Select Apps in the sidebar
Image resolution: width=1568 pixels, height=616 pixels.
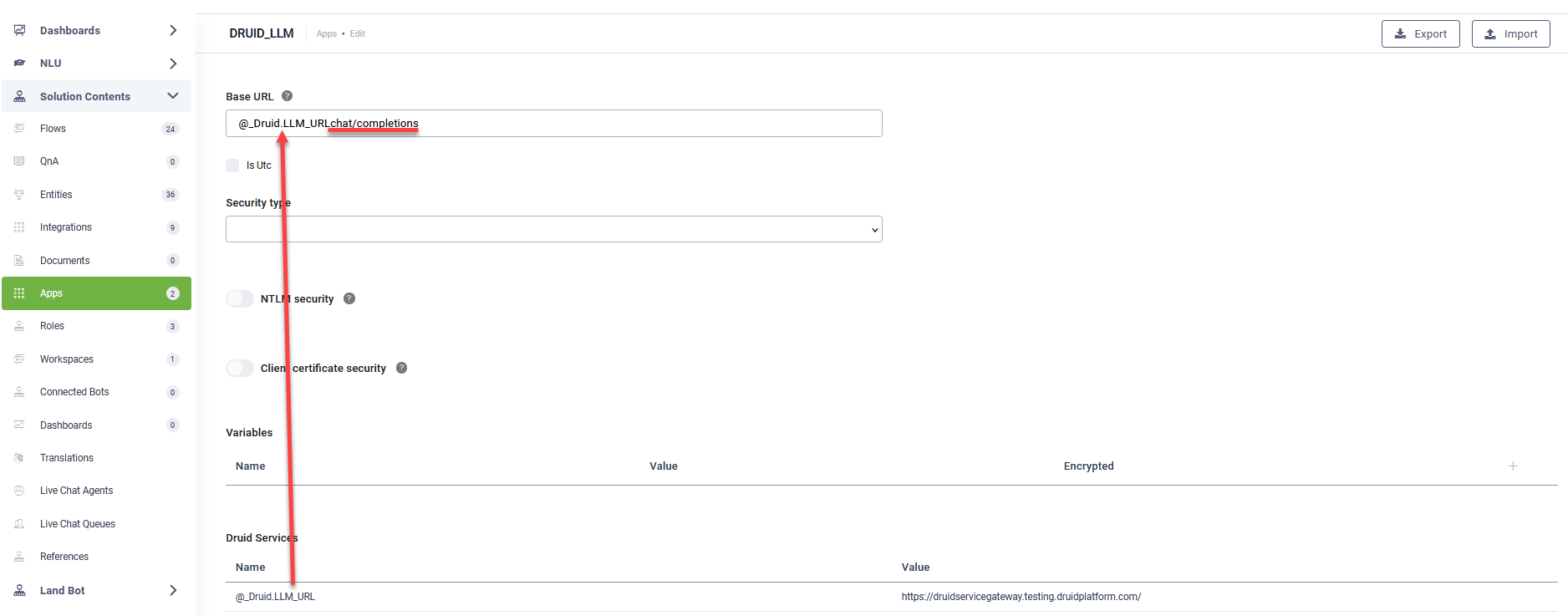(96, 293)
